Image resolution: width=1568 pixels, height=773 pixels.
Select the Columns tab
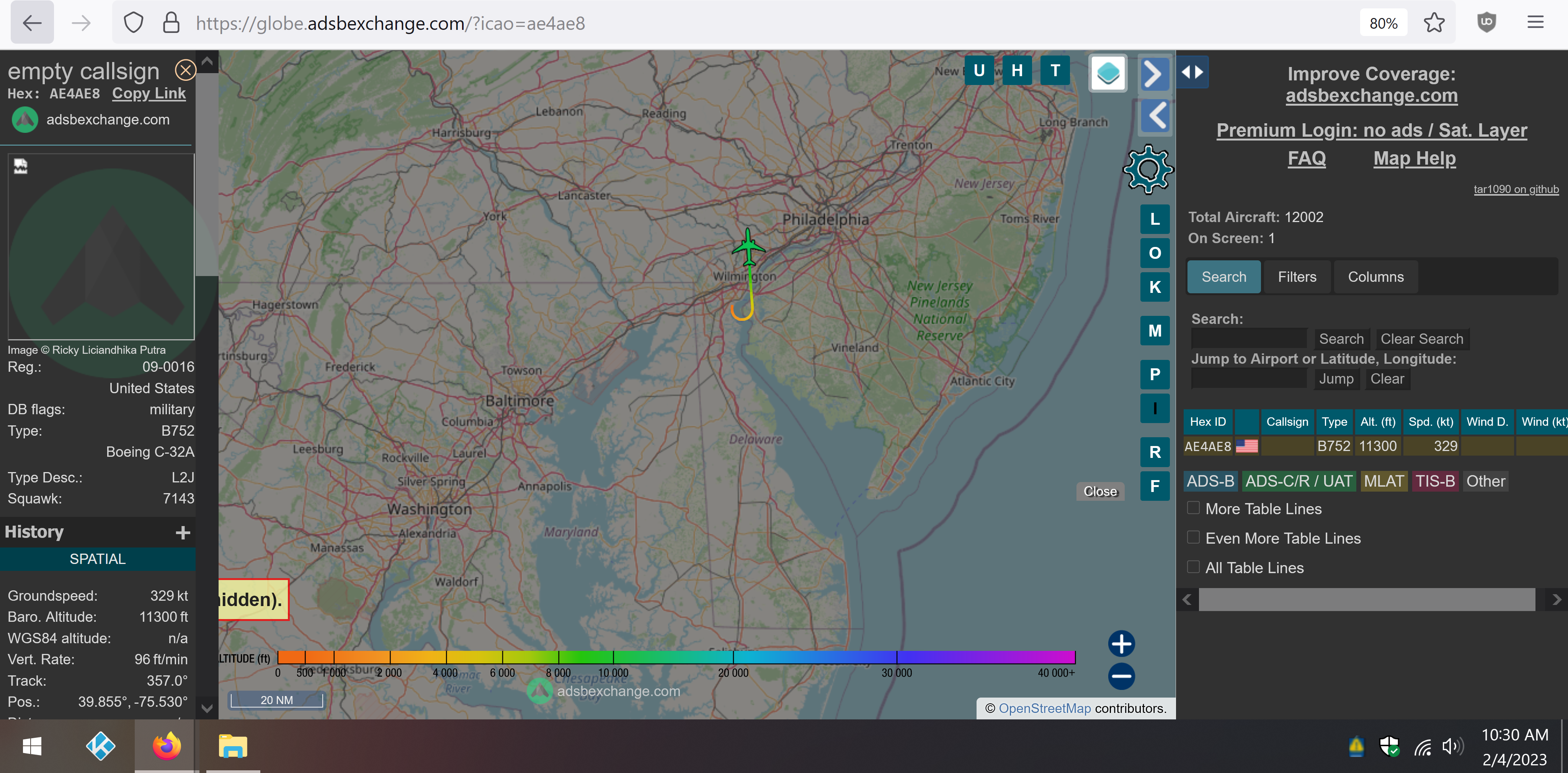coord(1376,277)
